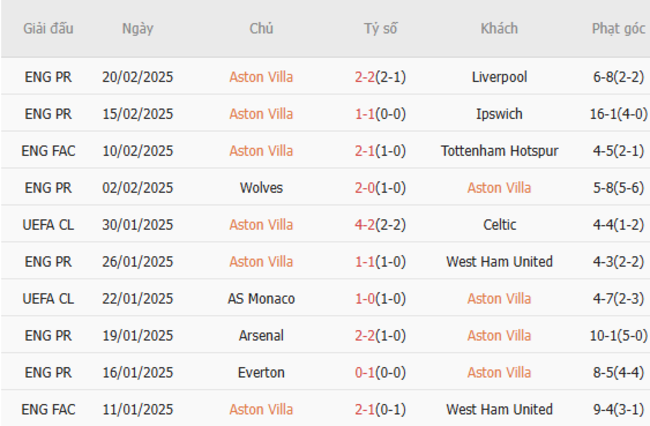Select the "Phạt góc" column header
This screenshot has width=650, height=426.
[618, 29]
